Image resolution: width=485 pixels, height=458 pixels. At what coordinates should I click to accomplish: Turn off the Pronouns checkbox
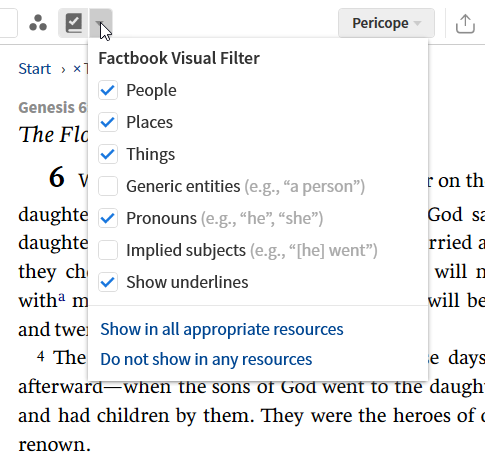pyautogui.click(x=108, y=218)
